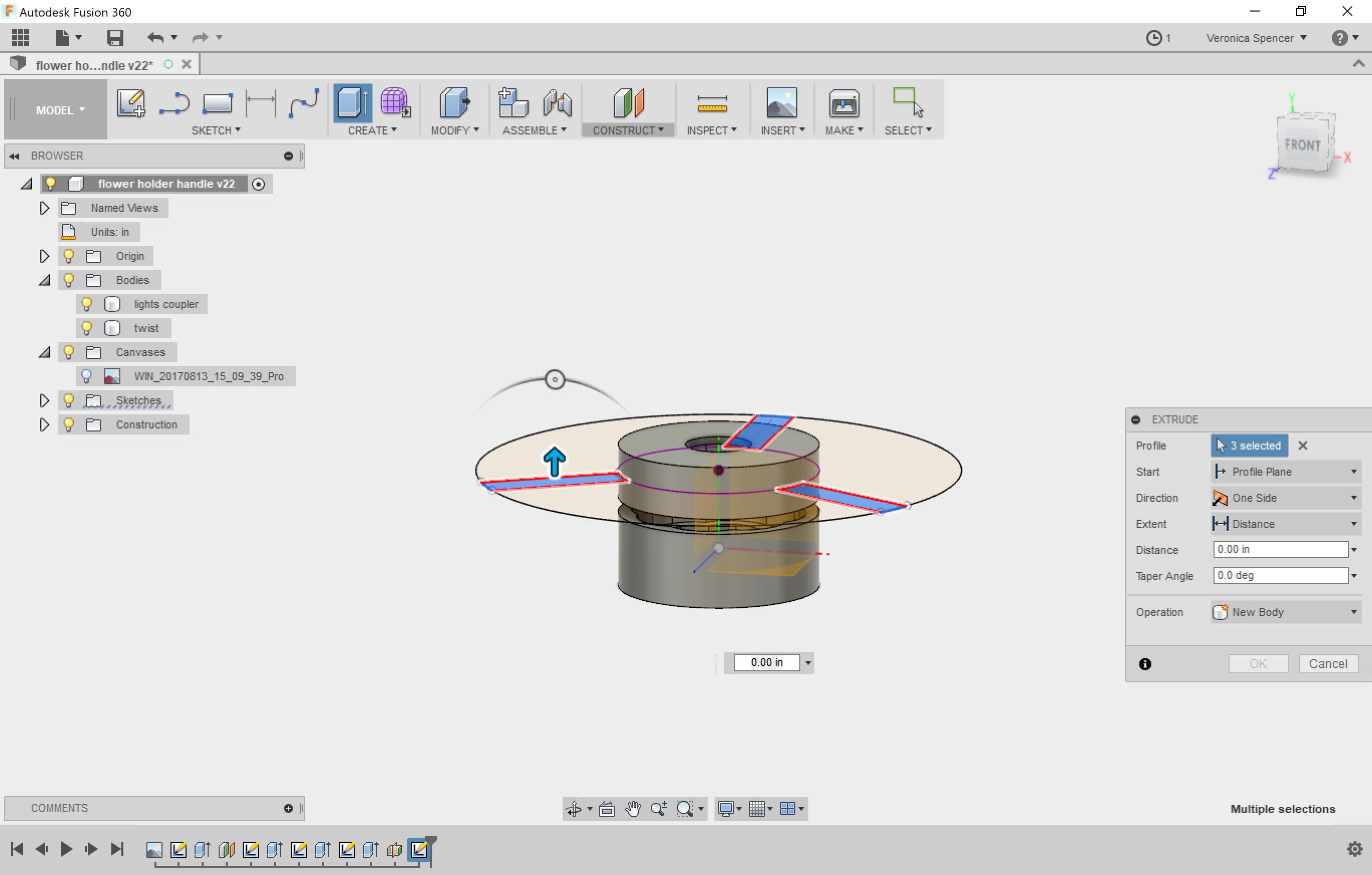Click the Measure ruler icon

pos(712,104)
